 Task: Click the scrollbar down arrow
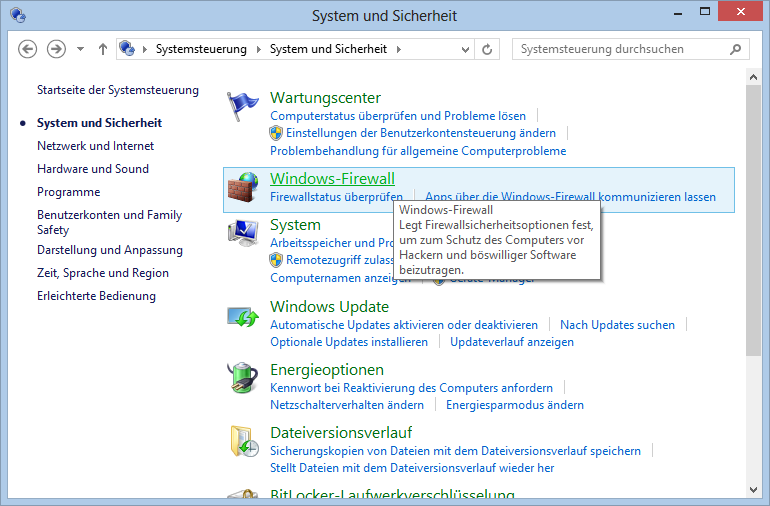[753, 489]
